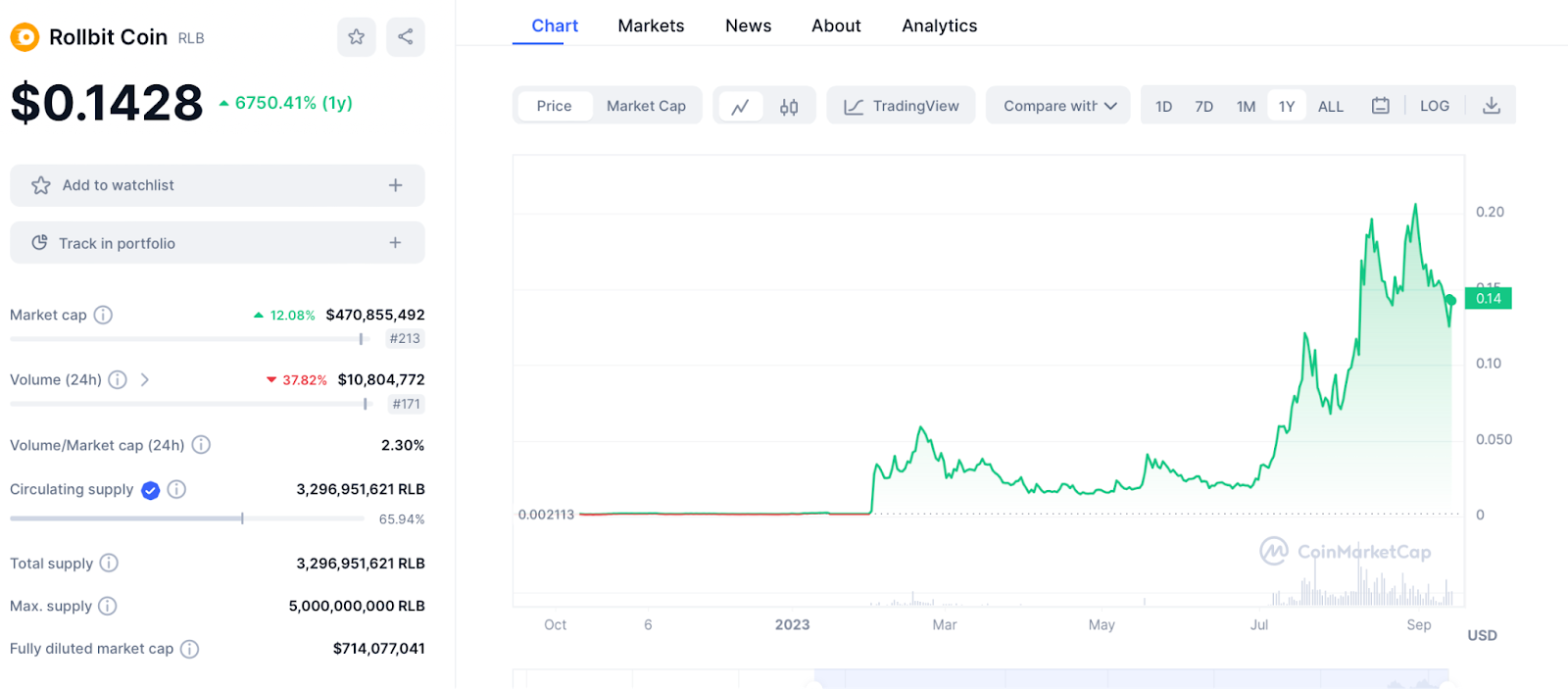This screenshot has width=1568, height=689.
Task: Select the 7D time range
Action: (x=1203, y=106)
